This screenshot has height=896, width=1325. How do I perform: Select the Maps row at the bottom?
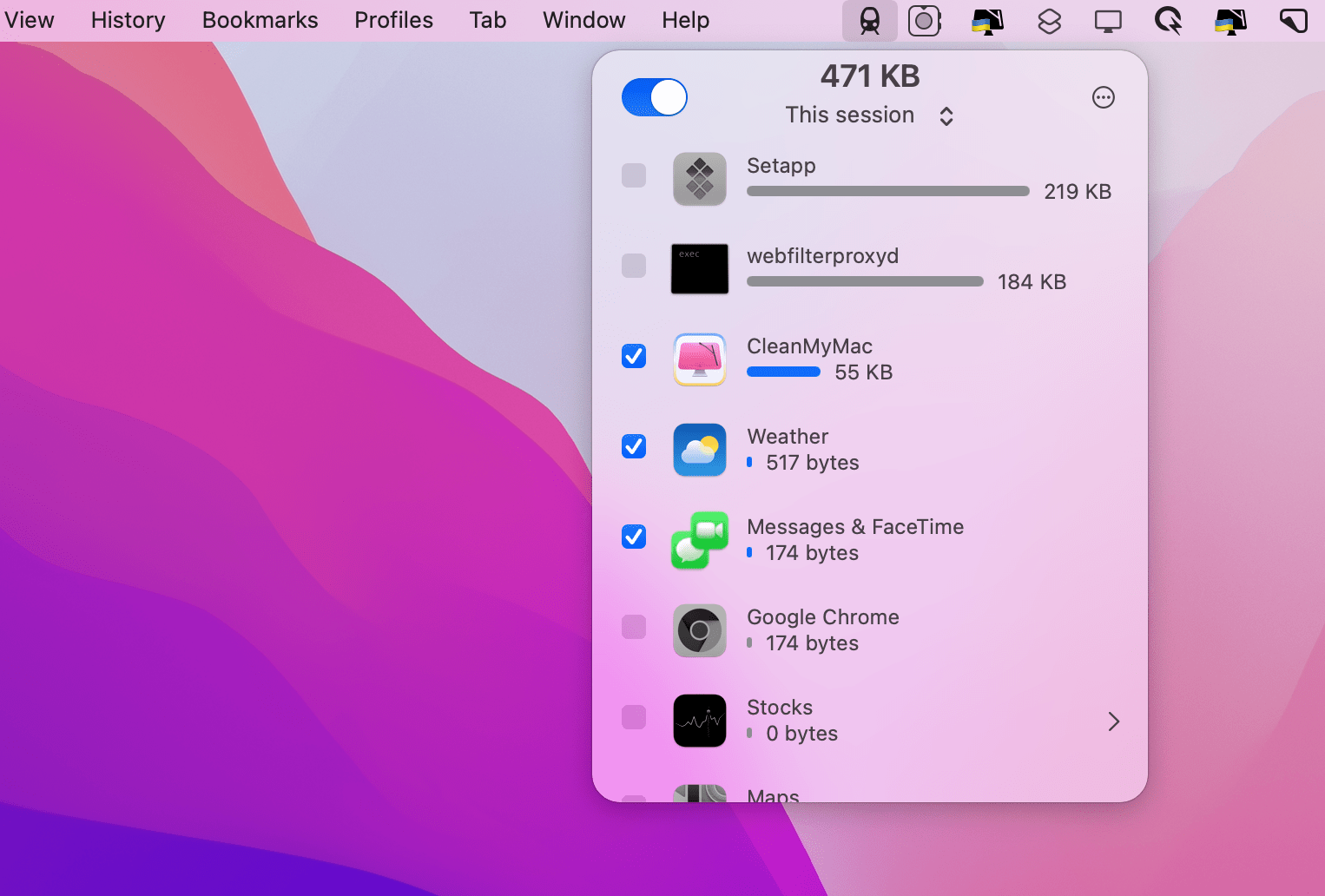(x=772, y=793)
